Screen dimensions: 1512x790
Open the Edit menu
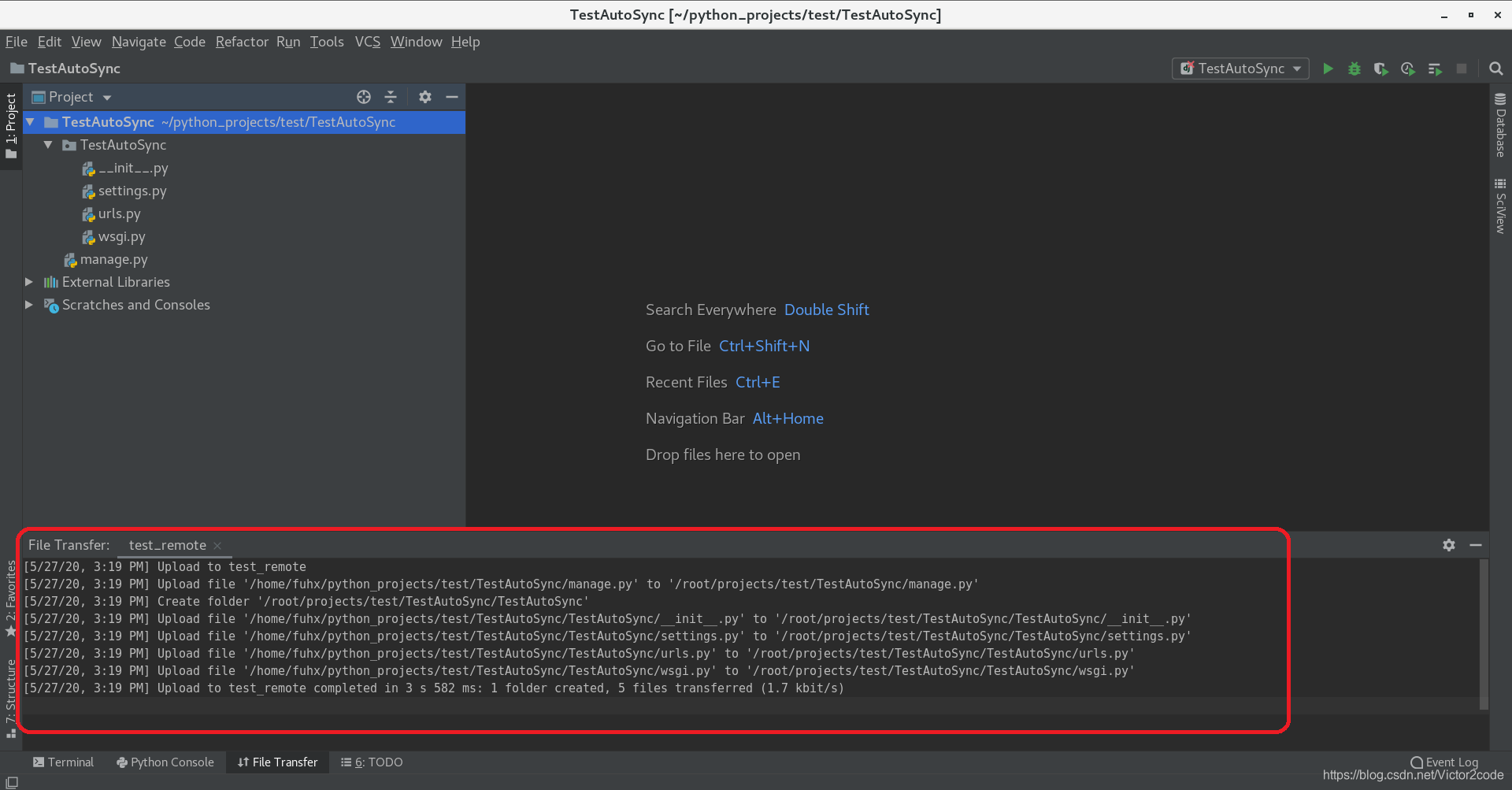pyautogui.click(x=50, y=42)
